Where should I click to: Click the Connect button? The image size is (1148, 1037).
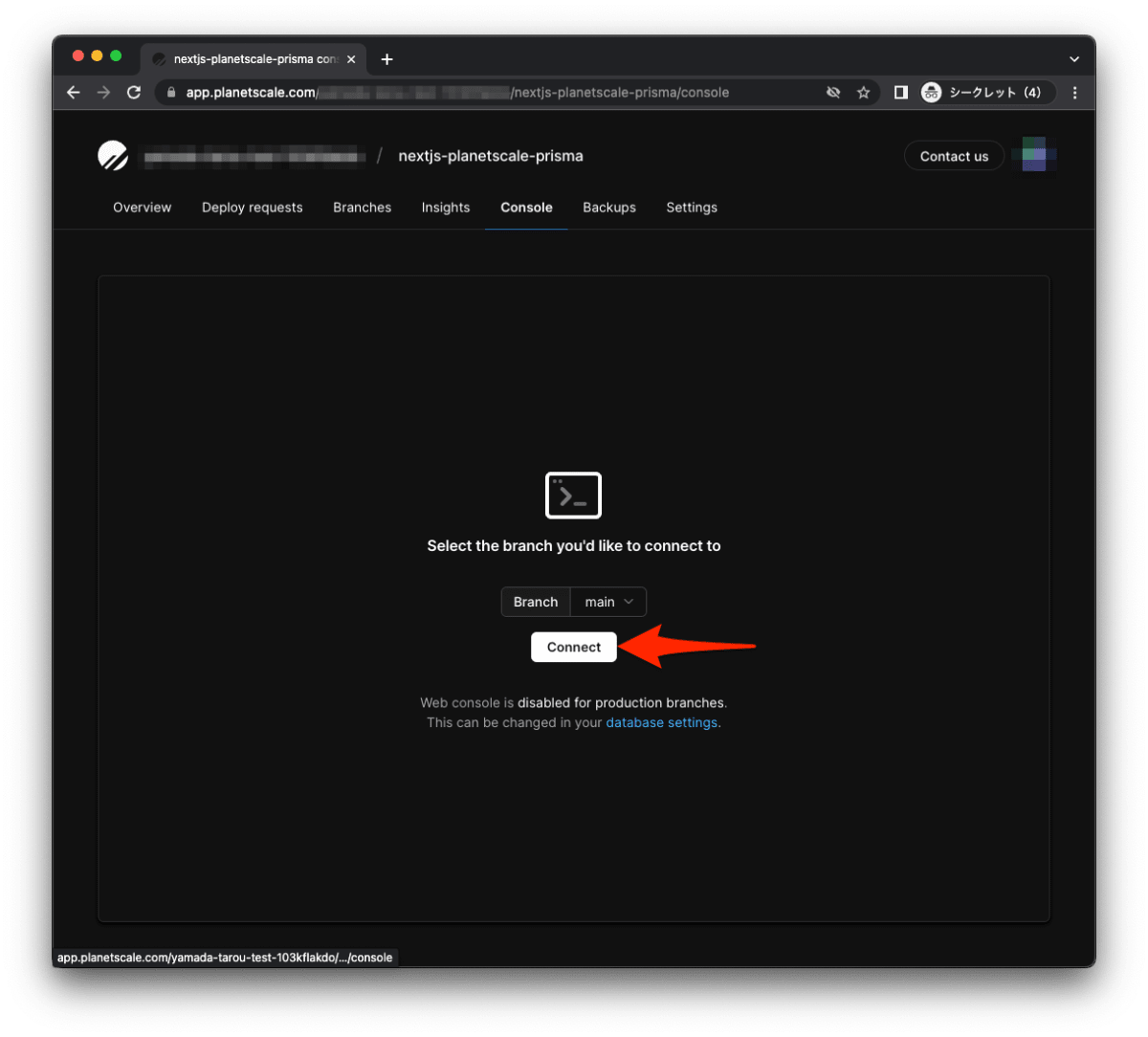click(x=574, y=647)
